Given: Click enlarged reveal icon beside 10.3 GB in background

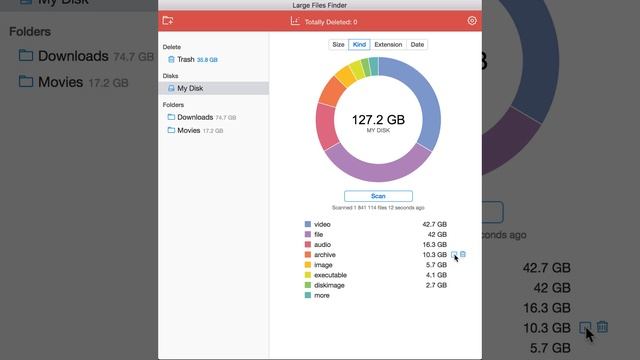Looking at the screenshot, I should click(x=585, y=327).
